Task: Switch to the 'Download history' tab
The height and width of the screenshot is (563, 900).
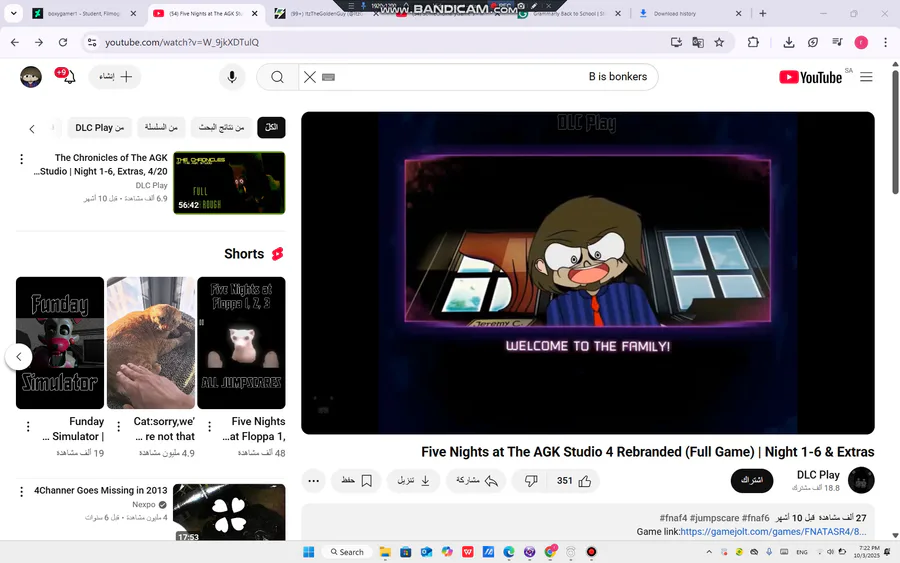Action: click(x=689, y=13)
